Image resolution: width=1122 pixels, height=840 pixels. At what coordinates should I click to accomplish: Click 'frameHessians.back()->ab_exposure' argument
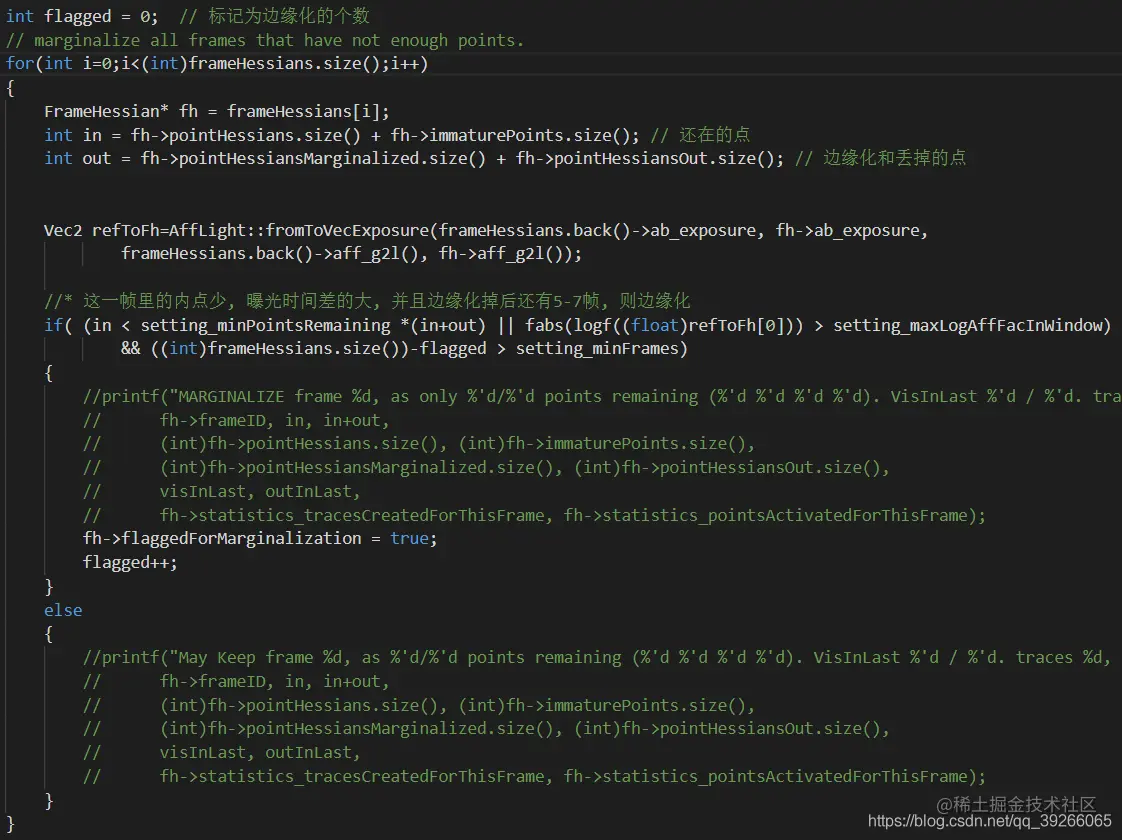pos(597,230)
